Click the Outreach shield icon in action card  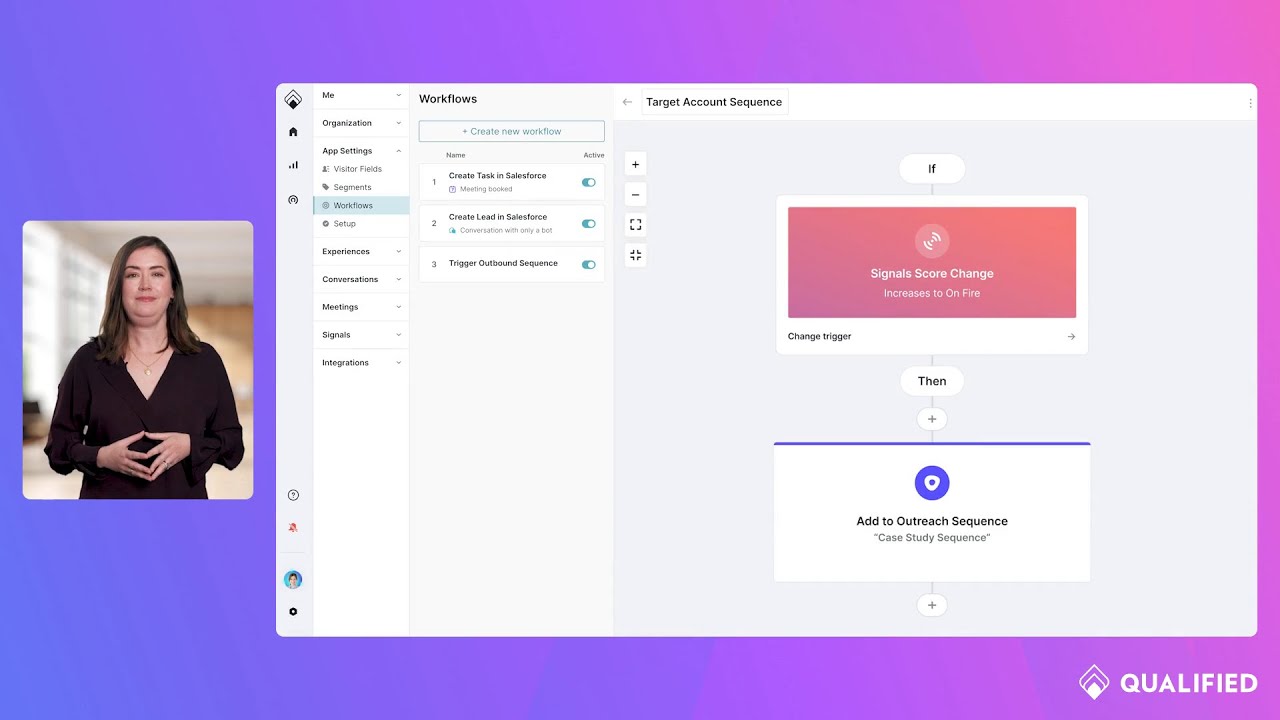(x=932, y=483)
